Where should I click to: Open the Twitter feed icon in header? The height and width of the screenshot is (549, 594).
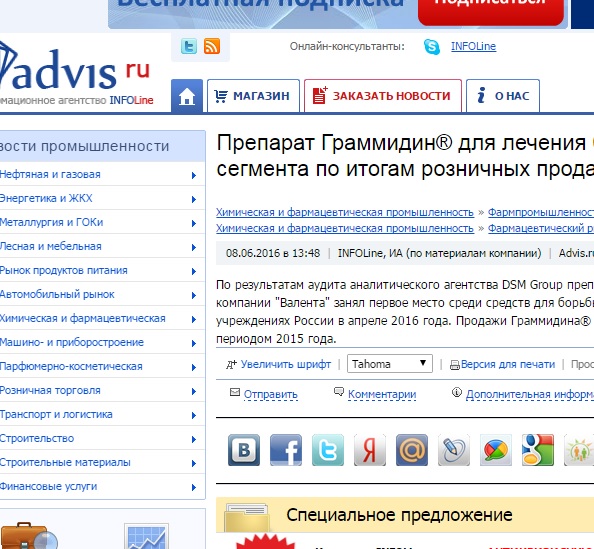click(x=189, y=46)
